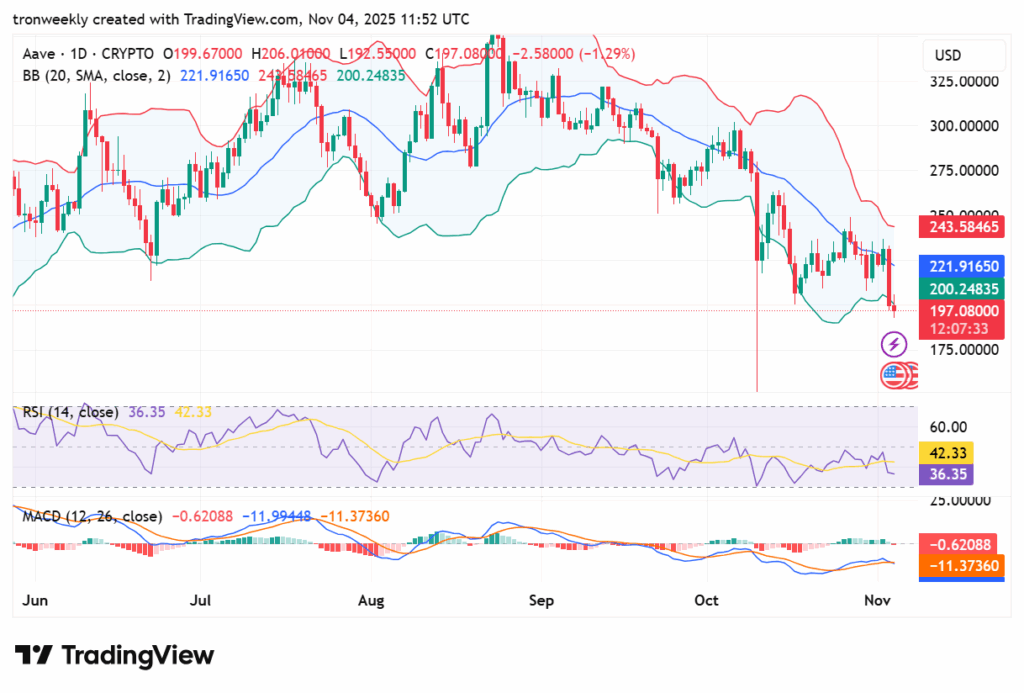Click the purple lightning bolt event icon
The width and height of the screenshot is (1024, 693).
click(x=892, y=346)
